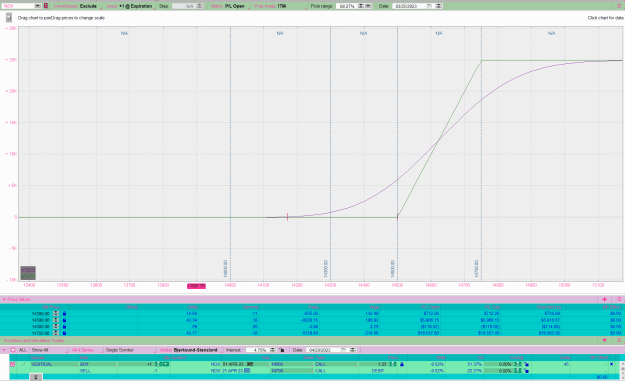
Task: Adjust Vol Adj stepper on BUY row
Action: (517, 364)
